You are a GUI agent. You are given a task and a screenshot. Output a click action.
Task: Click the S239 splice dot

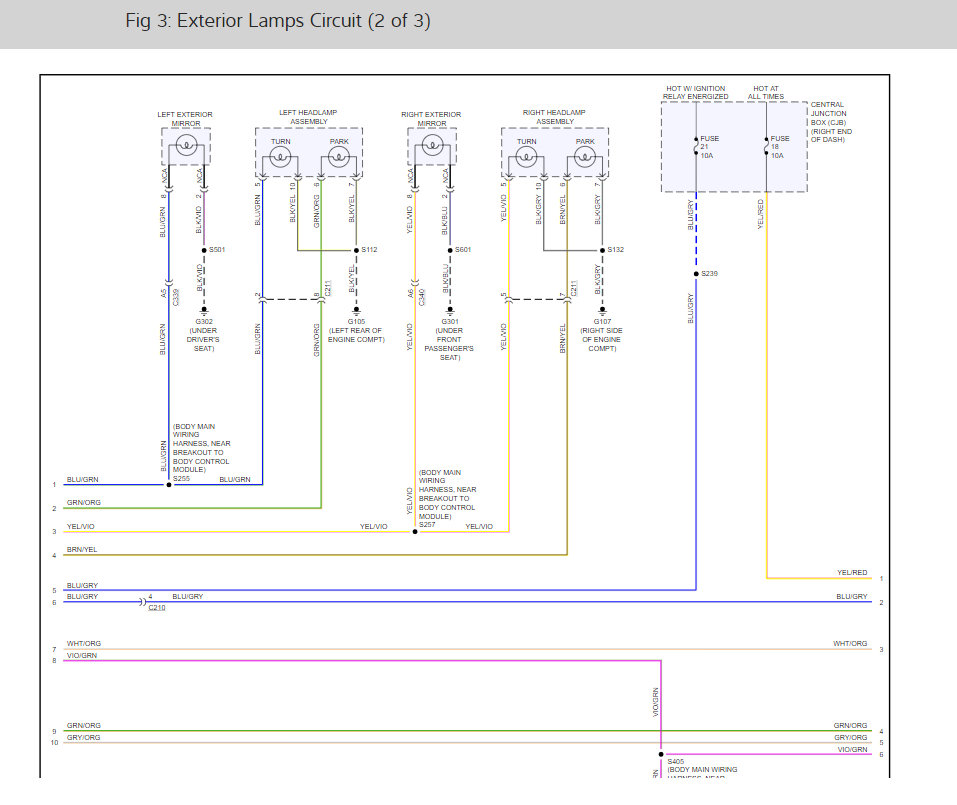(696, 274)
